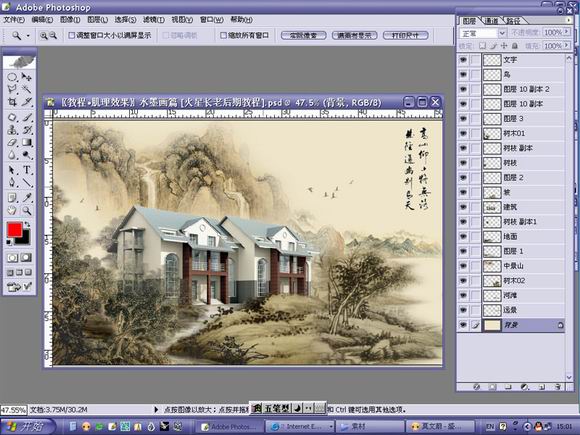This screenshot has width=580, height=435.
Task: Hide the 文字 layer with its eye icon
Action: (463, 60)
